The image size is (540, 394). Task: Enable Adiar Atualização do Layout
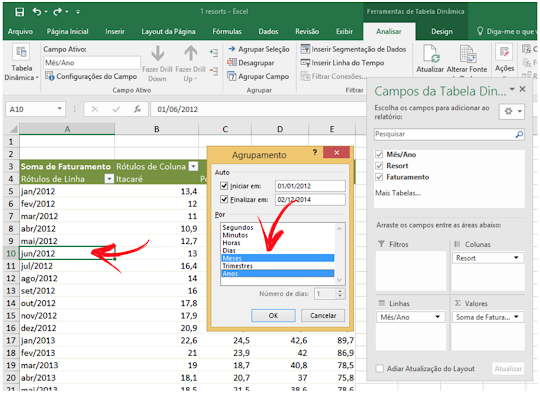tap(380, 369)
